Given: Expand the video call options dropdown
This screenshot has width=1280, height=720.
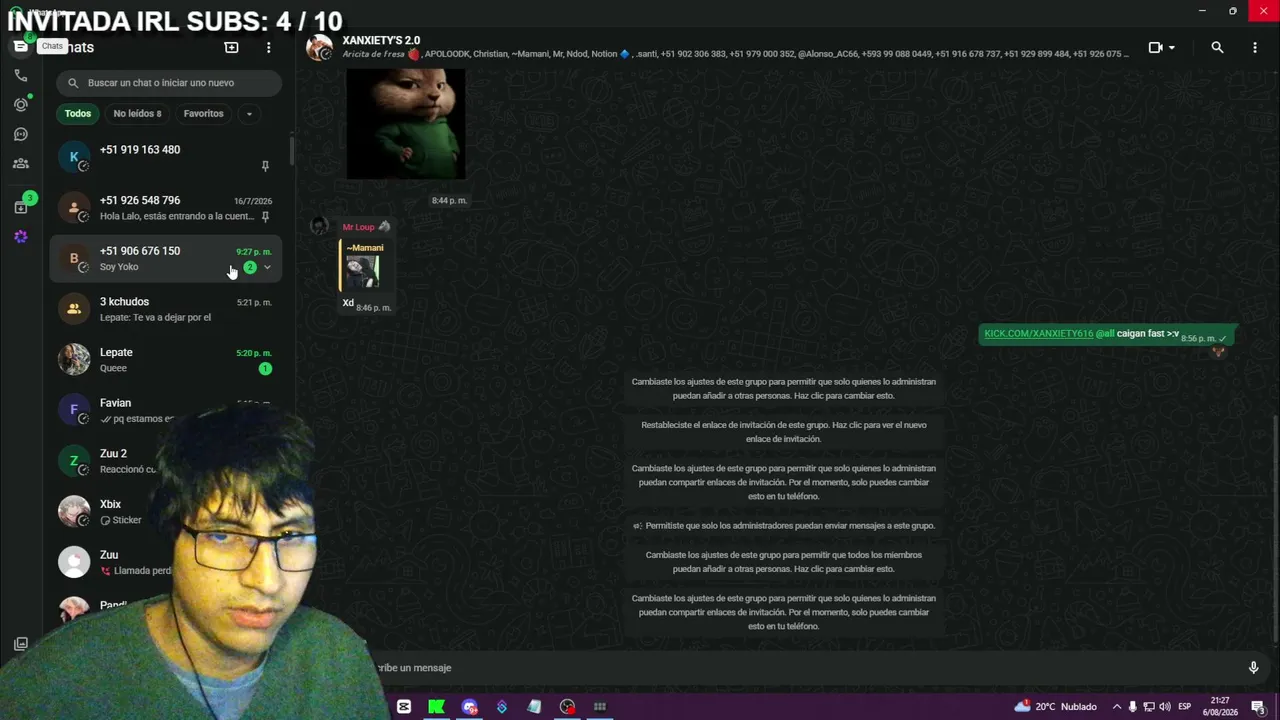Looking at the screenshot, I should point(1172,47).
